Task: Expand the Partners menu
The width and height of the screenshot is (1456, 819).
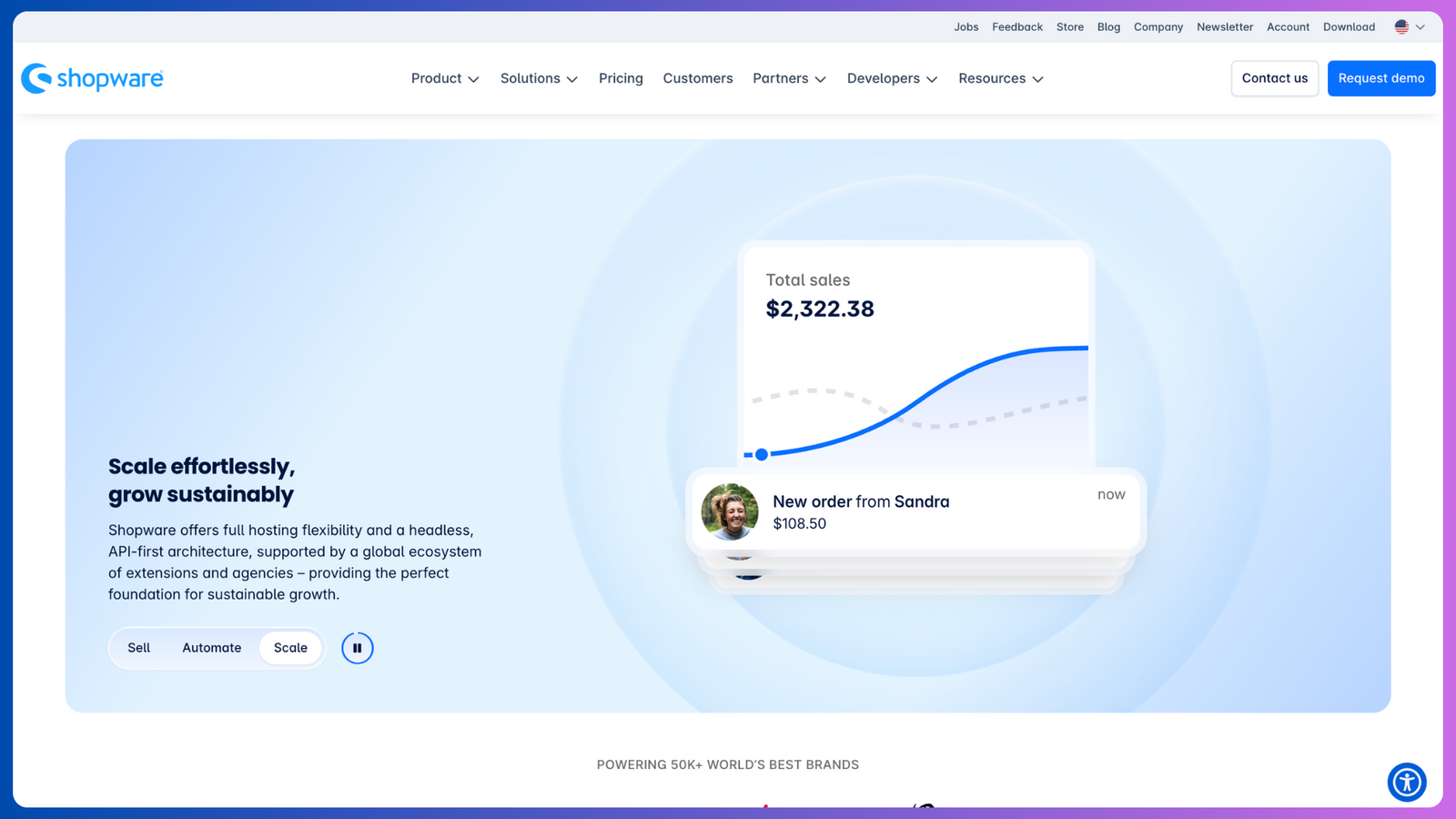Action: click(x=789, y=78)
